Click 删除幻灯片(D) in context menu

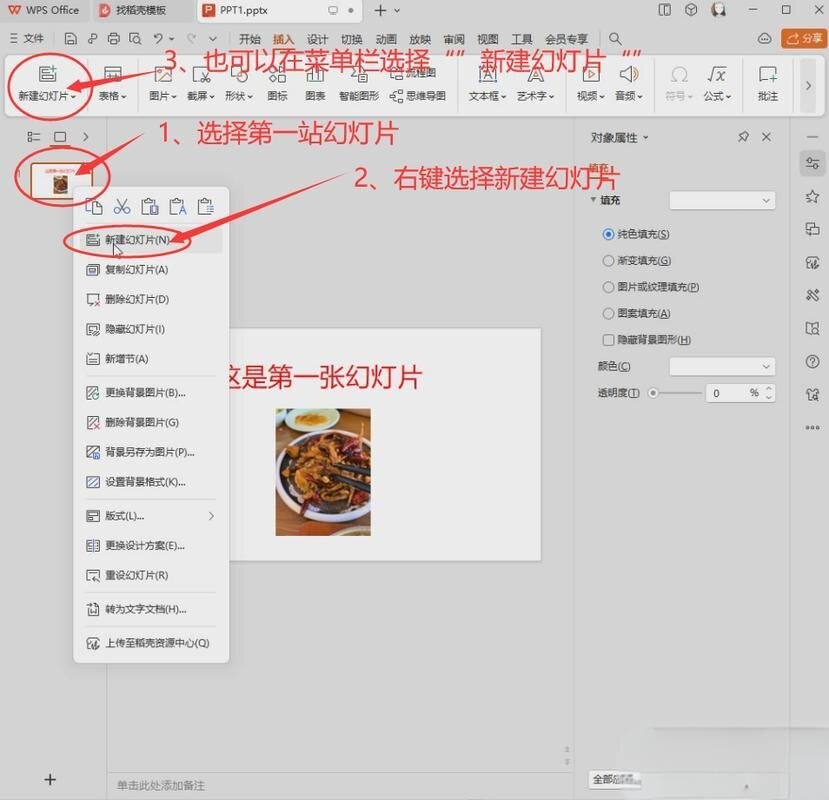point(136,299)
